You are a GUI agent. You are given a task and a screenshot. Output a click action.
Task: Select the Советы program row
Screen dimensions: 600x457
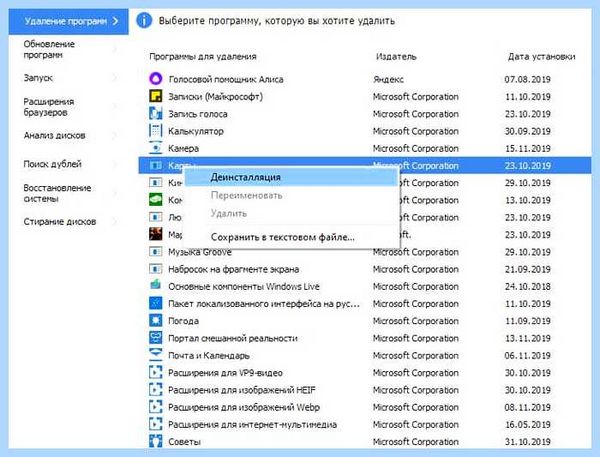[x=365, y=441]
